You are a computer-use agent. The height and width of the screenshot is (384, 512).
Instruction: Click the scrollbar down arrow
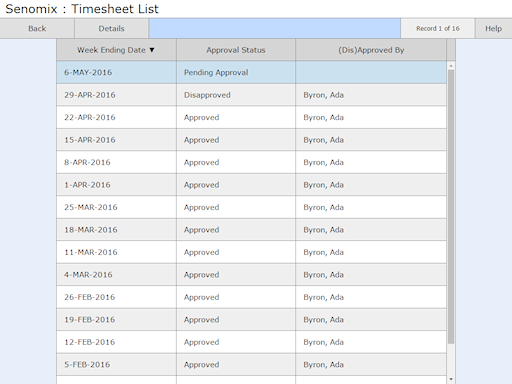(x=451, y=379)
